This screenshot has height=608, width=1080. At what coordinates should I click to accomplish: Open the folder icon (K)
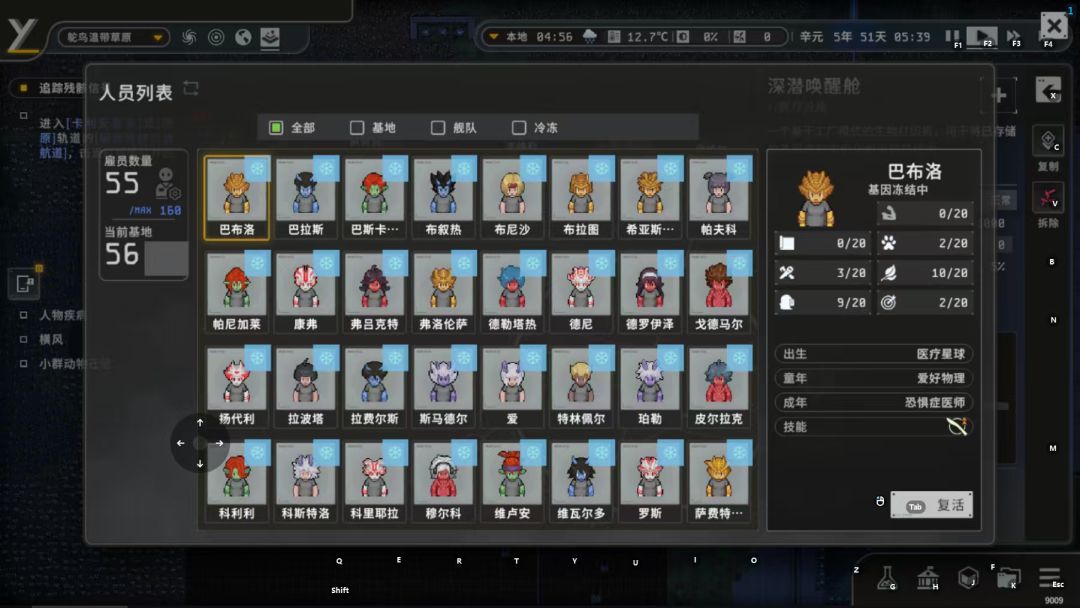(x=1008, y=578)
